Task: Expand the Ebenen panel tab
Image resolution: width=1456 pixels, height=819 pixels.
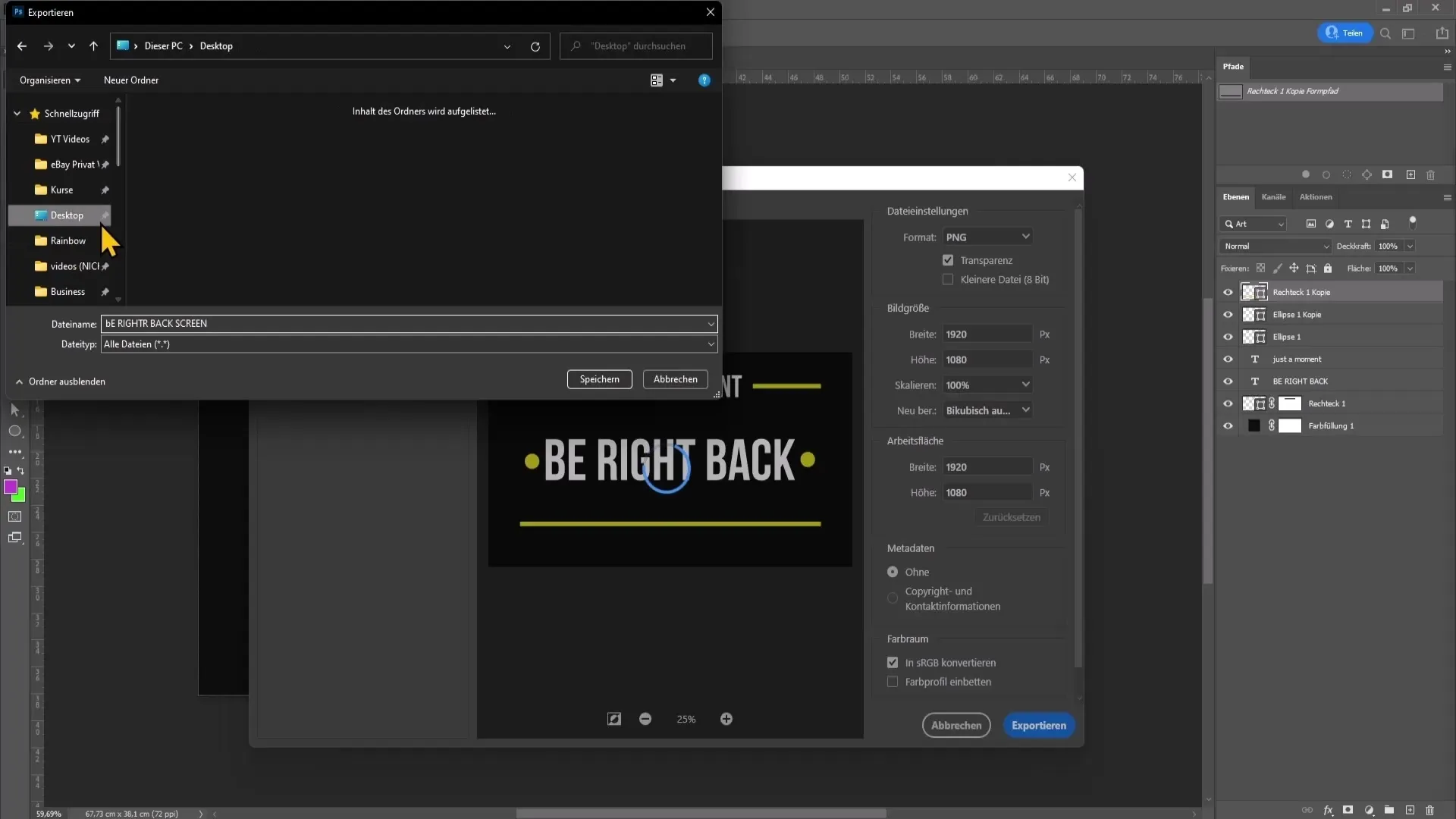Action: (x=1236, y=196)
